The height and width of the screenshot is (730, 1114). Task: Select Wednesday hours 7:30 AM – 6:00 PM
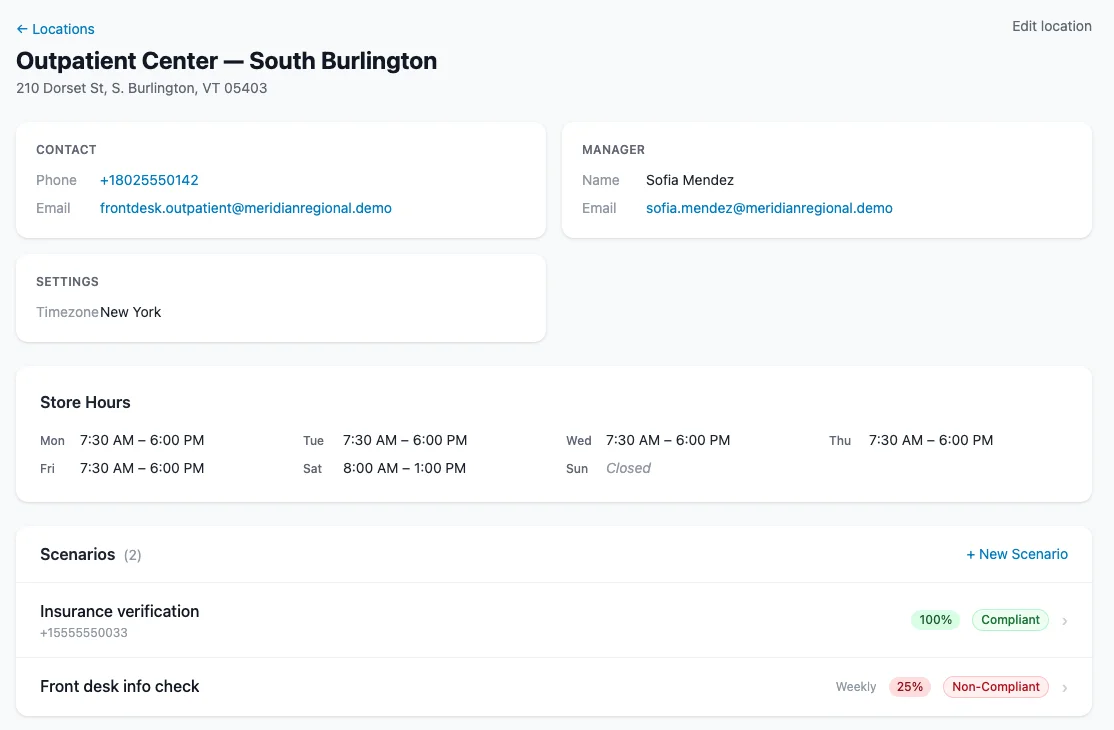(x=668, y=440)
